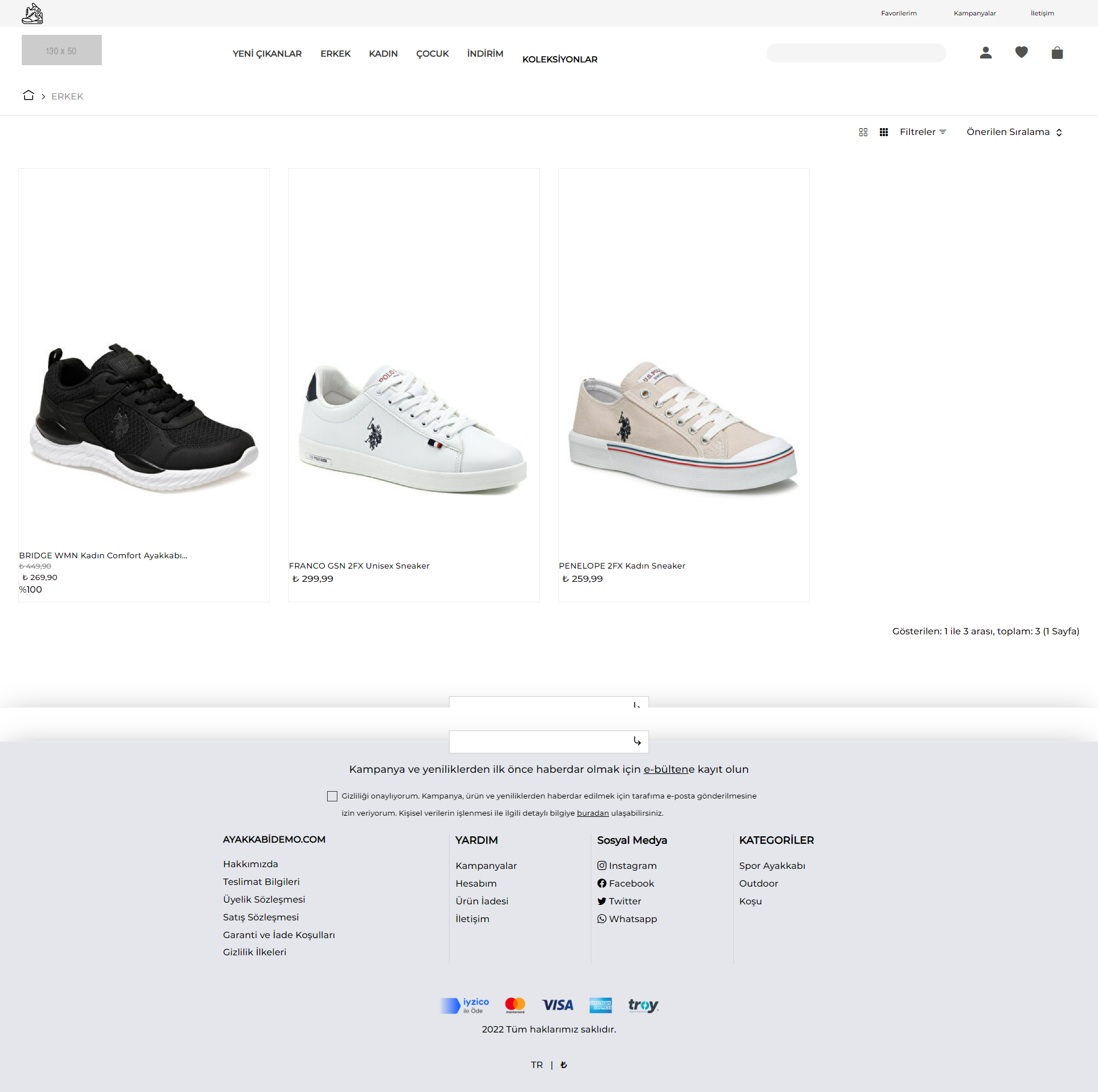The image size is (1098, 1092).
Task: Open Kampanyalar link in top bar
Action: pyautogui.click(x=974, y=13)
